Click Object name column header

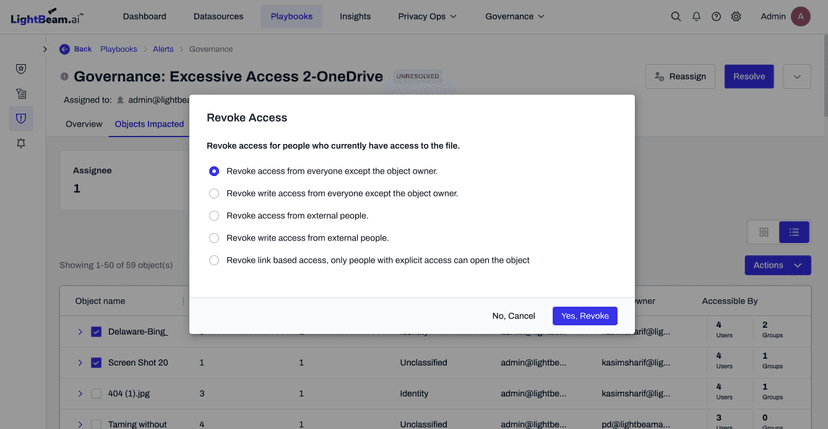100,301
